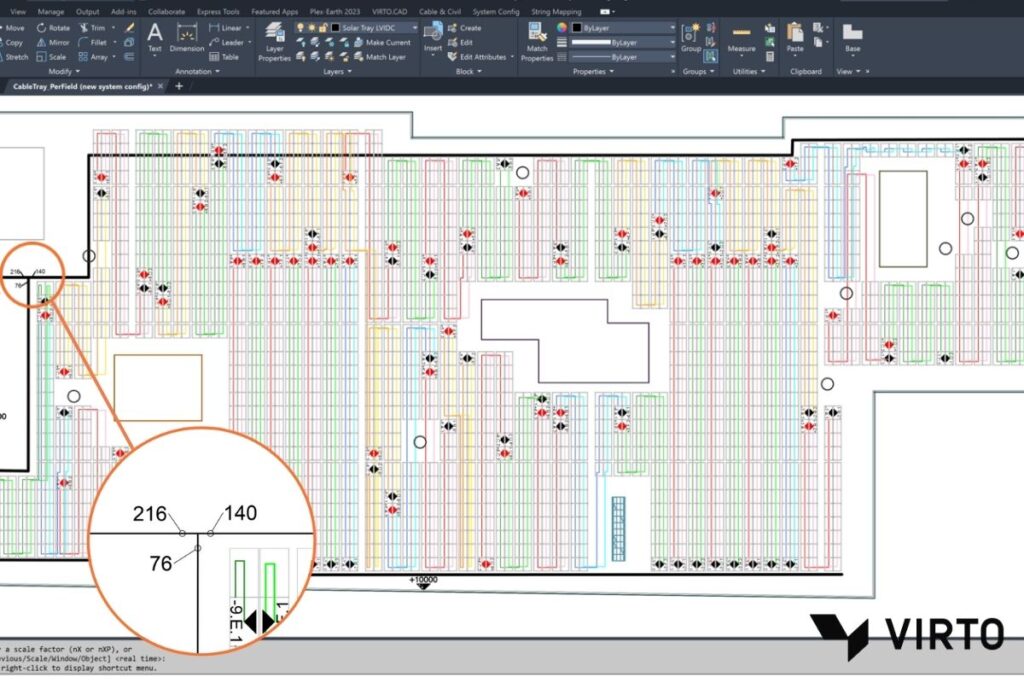Close the CableTray_PerField drawing tab

pyautogui.click(x=160, y=86)
